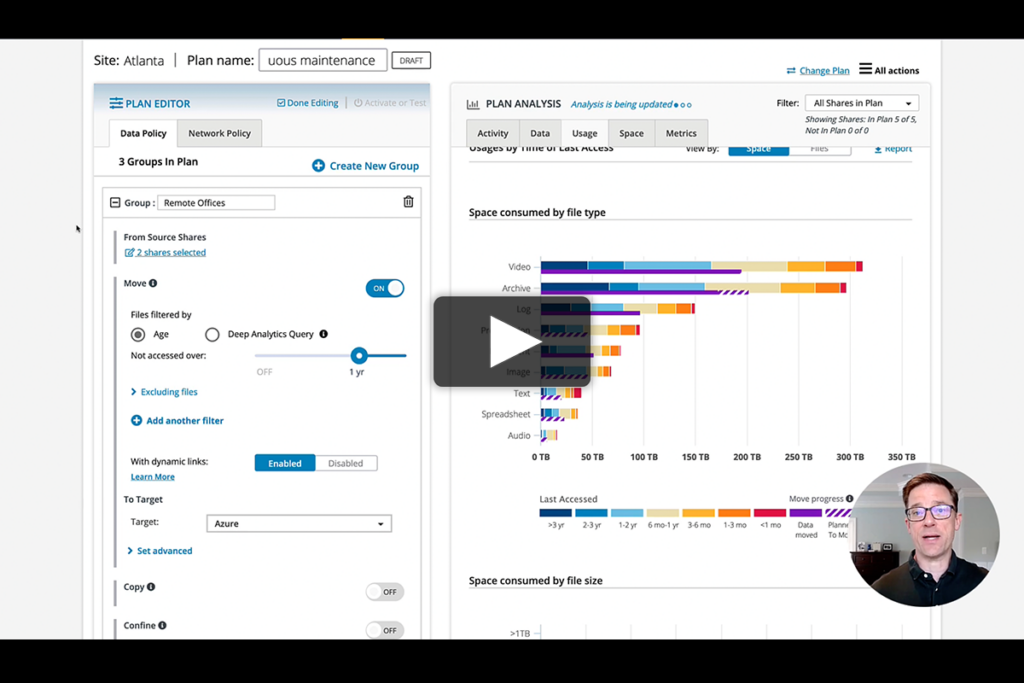1024x683 pixels.
Task: Switch to the Network Policy tab
Action: tap(219, 133)
